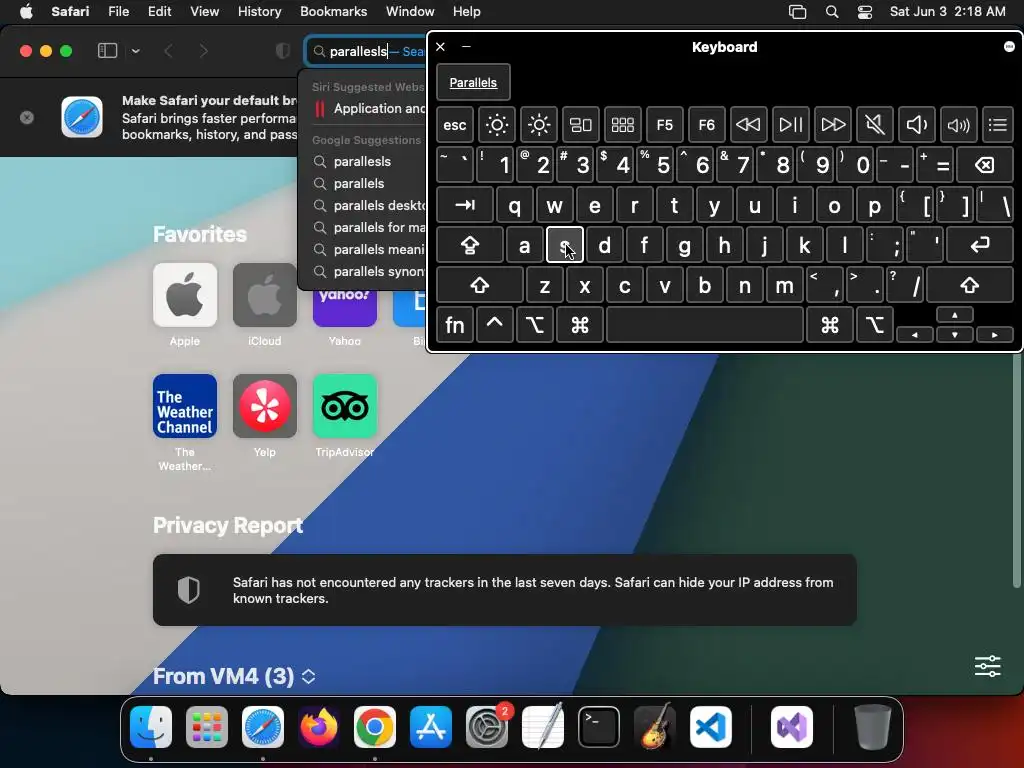Screen dimensions: 1024x768
Task: Toggle the right command key
Action: [x=830, y=325]
